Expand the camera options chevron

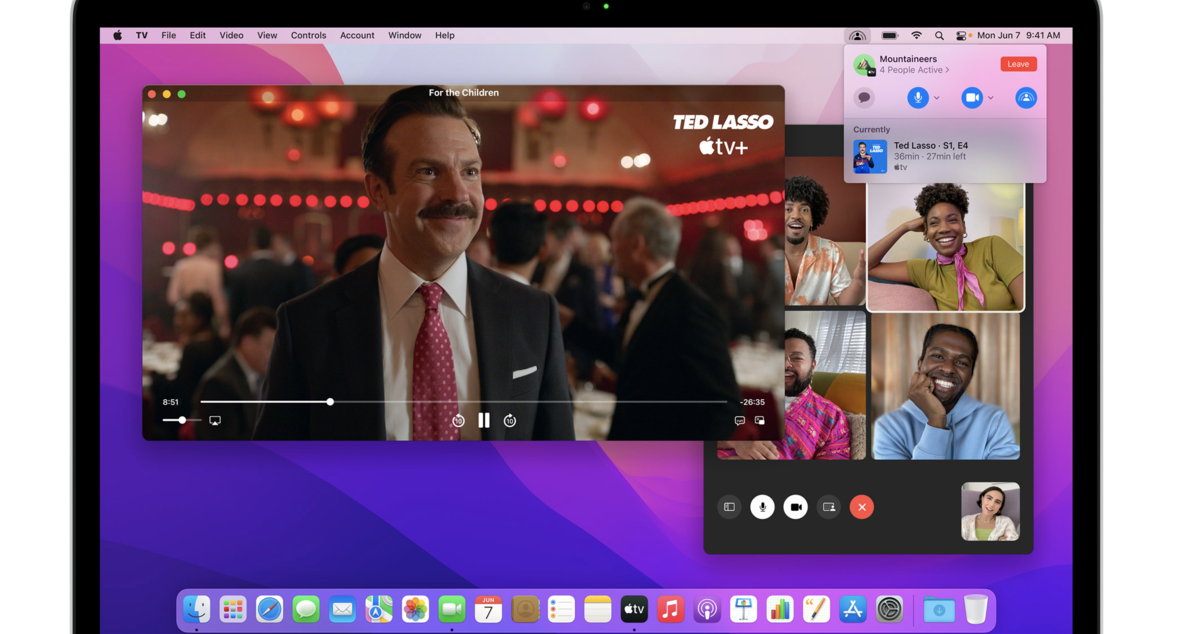click(991, 98)
